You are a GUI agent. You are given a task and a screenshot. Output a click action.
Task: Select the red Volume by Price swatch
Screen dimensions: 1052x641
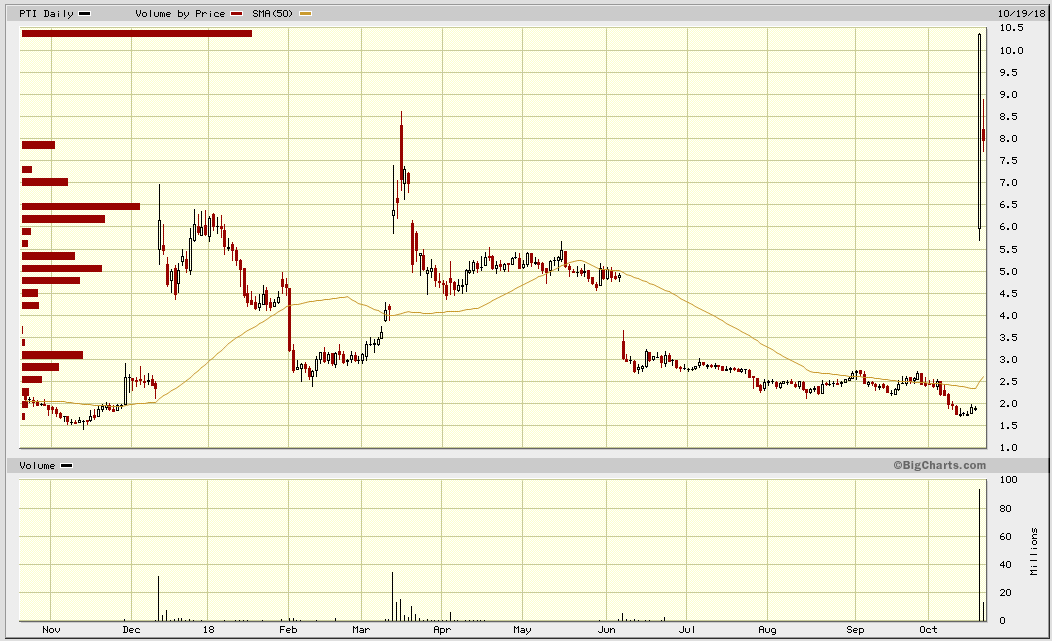pos(236,13)
